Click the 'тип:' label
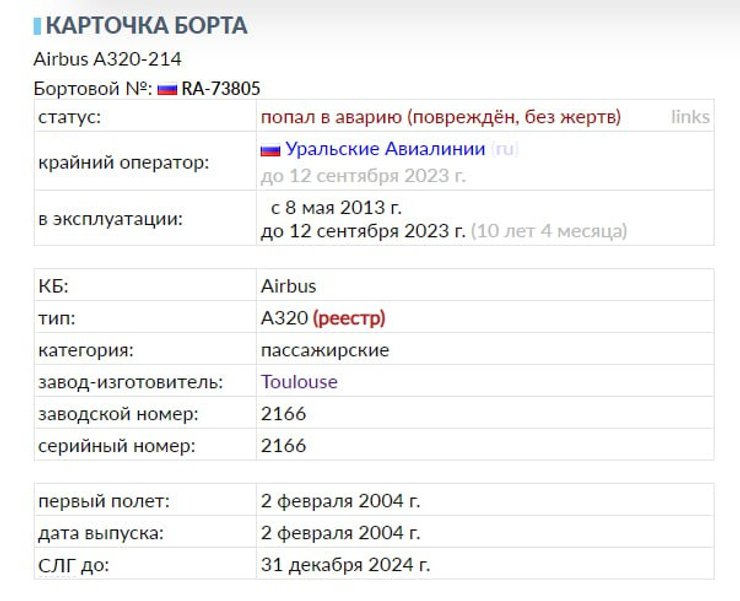 [x=57, y=318]
